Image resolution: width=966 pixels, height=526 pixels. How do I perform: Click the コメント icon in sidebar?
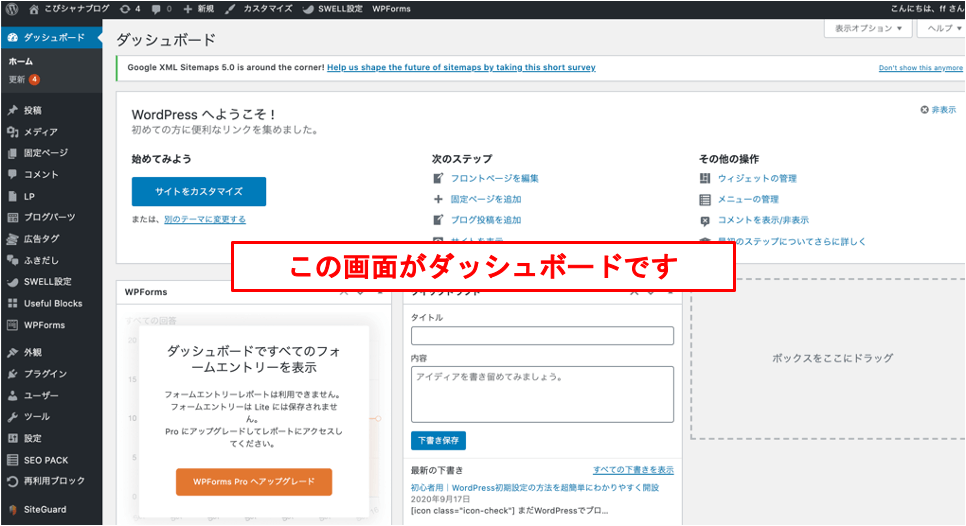(x=12, y=174)
